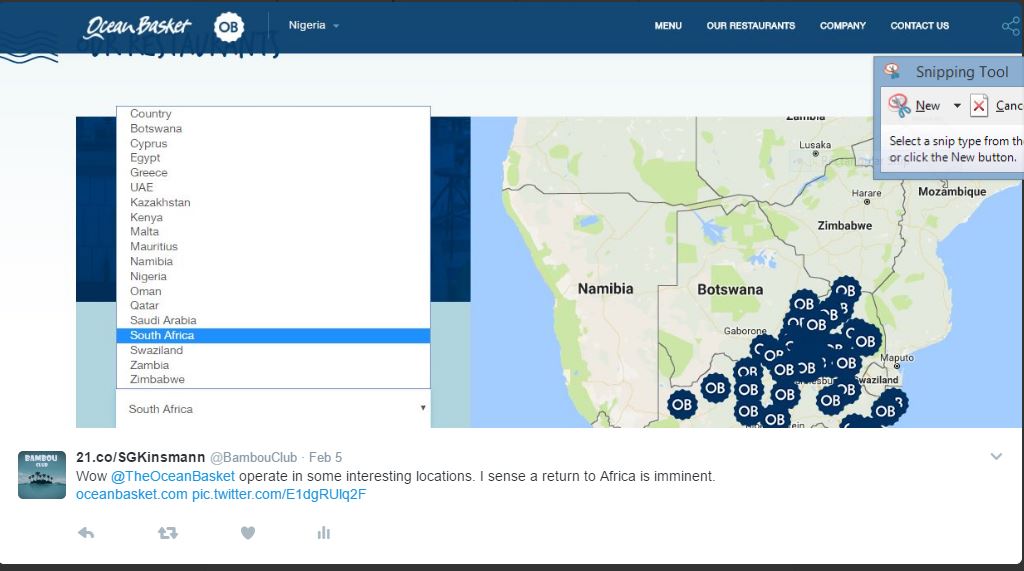This screenshot has height=571, width=1024.
Task: Open the Snipping Tool New dropdown arrow
Action: (957, 105)
